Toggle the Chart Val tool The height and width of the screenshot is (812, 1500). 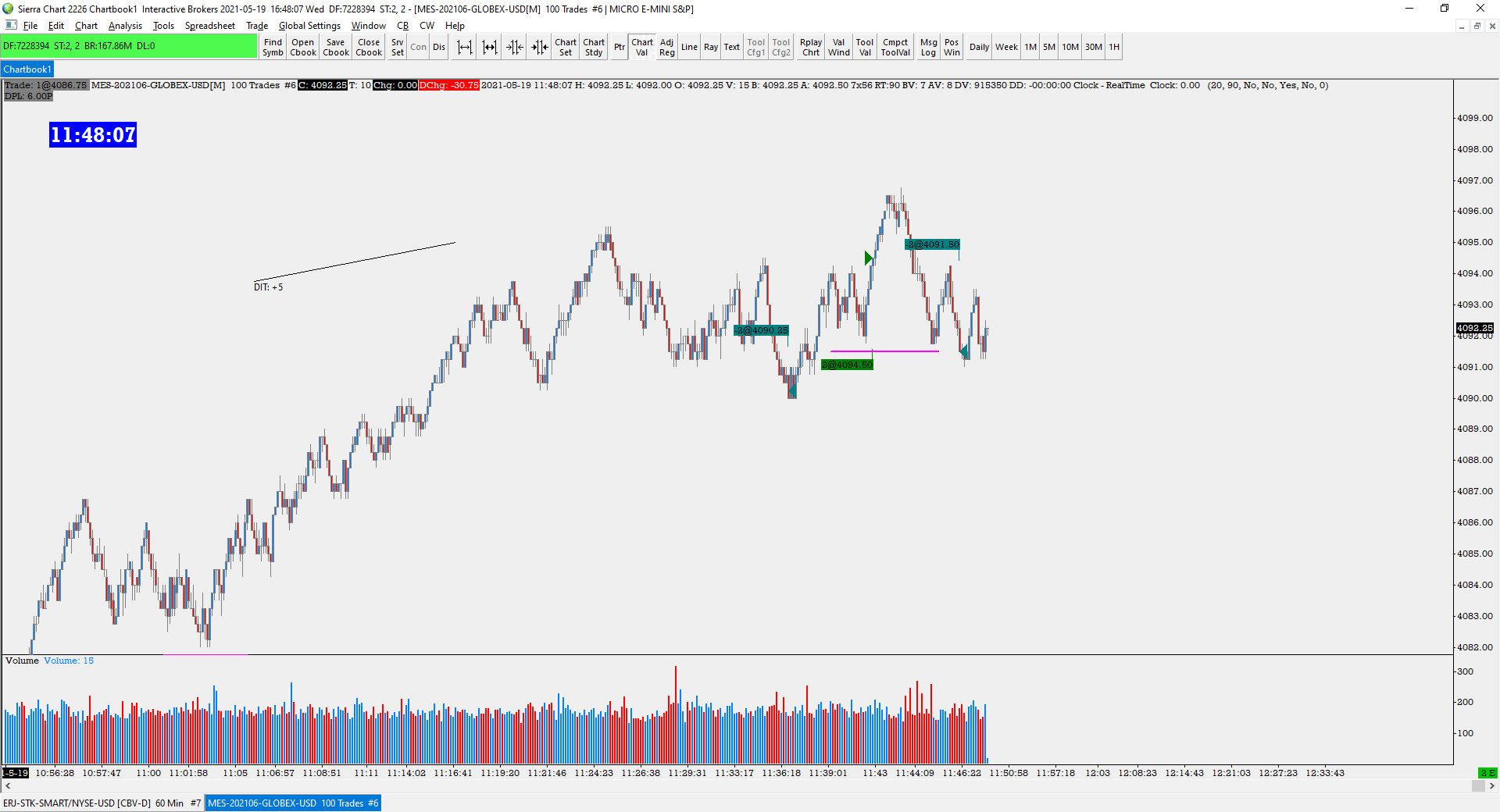pyautogui.click(x=642, y=48)
